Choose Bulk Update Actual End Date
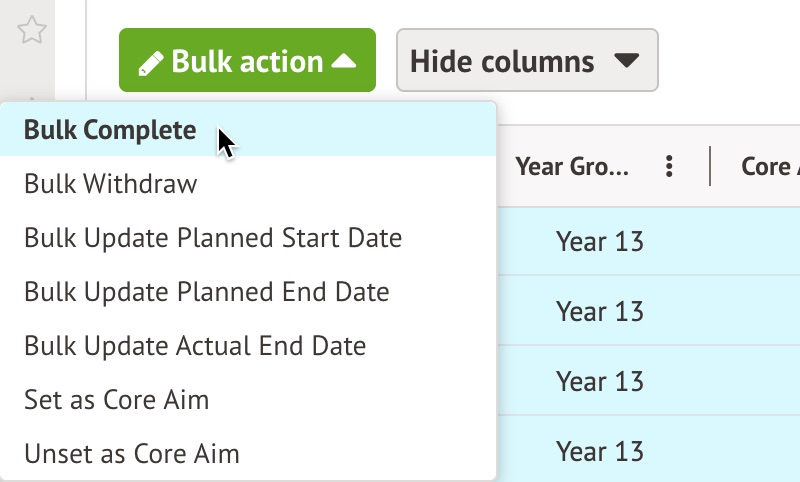This screenshot has width=800, height=482. click(195, 346)
